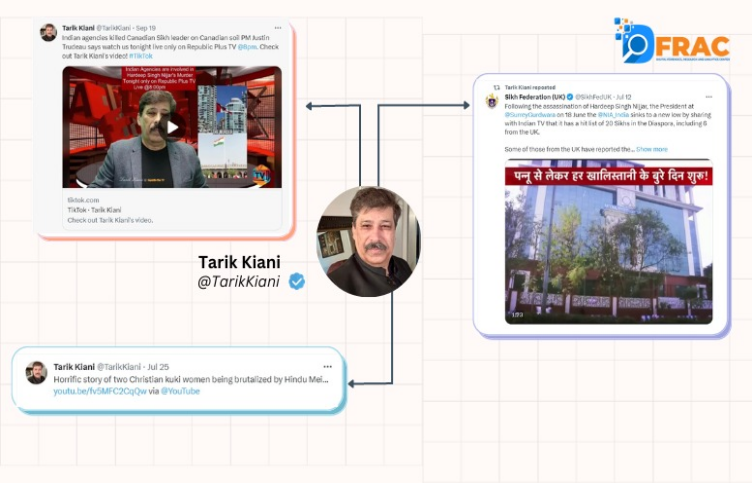Image resolution: width=752 pixels, height=483 pixels.
Task: Click the @SurreyGurdwara mention
Action: point(530,115)
